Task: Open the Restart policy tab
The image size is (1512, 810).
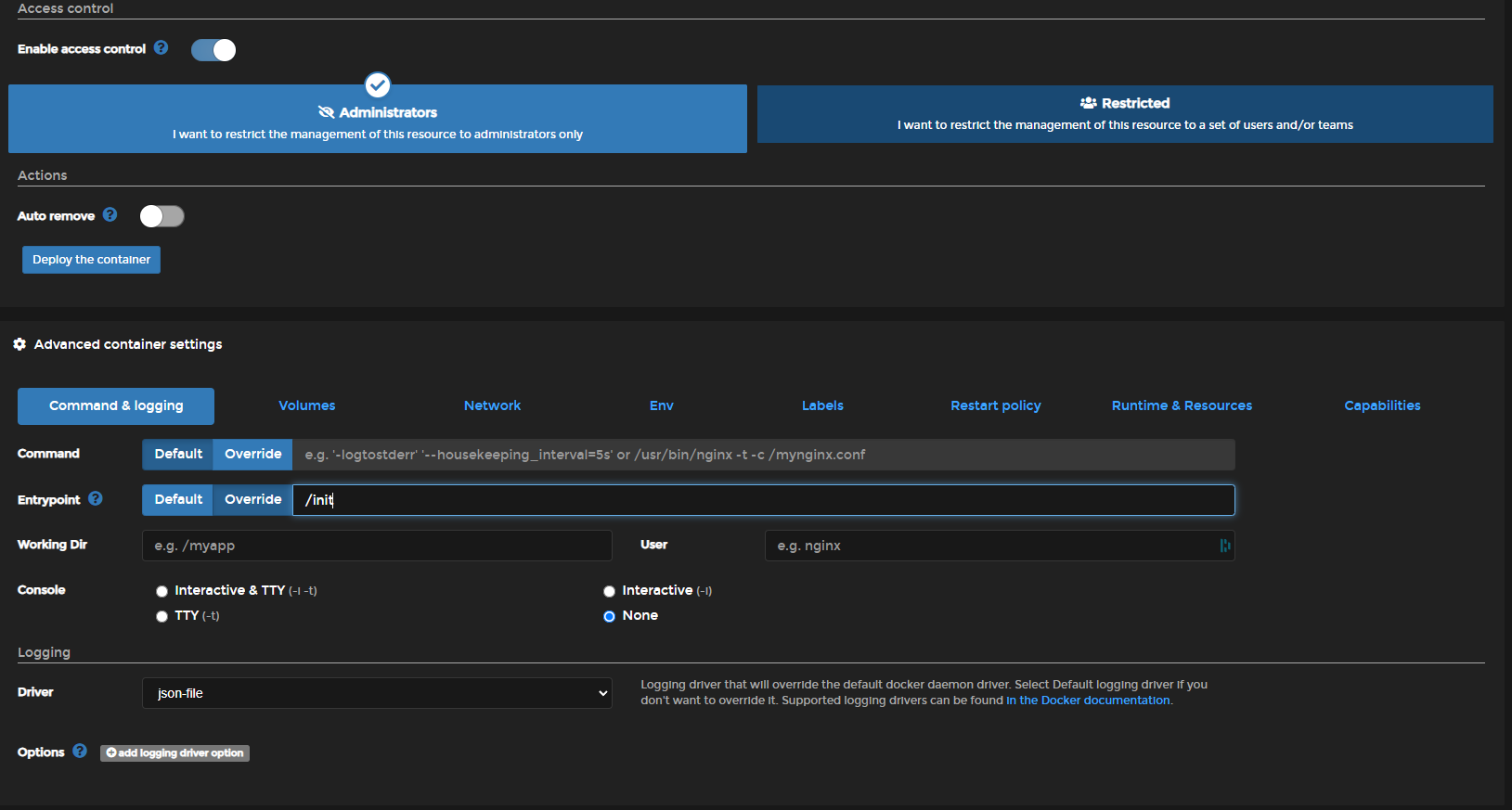Action: (x=996, y=405)
